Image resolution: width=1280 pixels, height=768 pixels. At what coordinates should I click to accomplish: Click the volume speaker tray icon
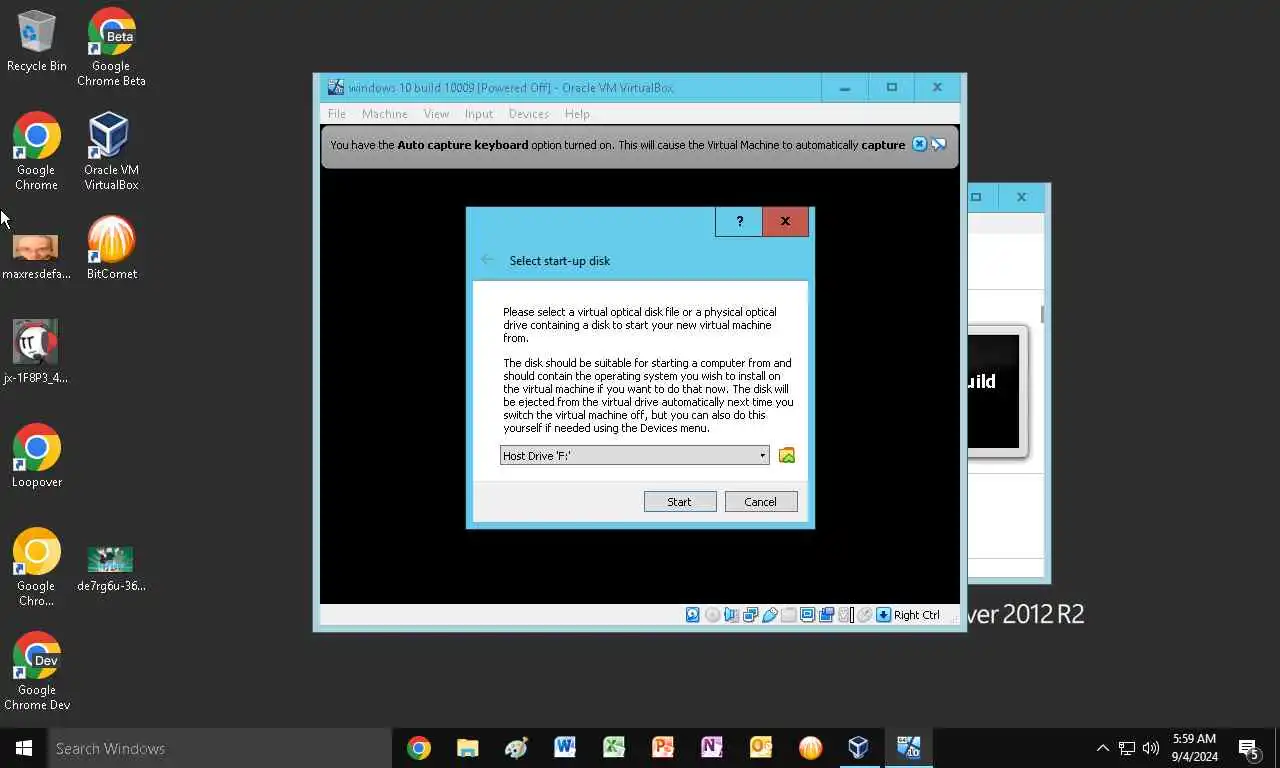(x=1151, y=748)
